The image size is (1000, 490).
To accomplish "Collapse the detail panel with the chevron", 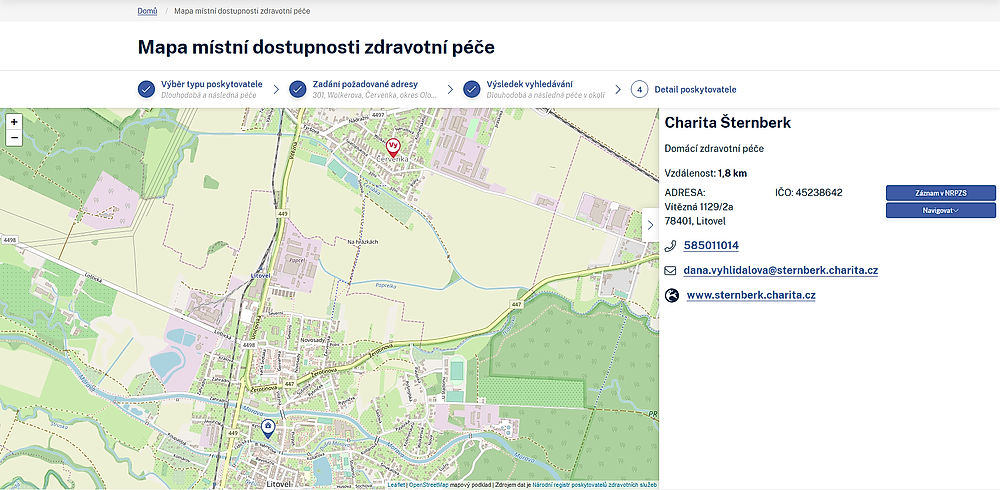I will point(650,225).
